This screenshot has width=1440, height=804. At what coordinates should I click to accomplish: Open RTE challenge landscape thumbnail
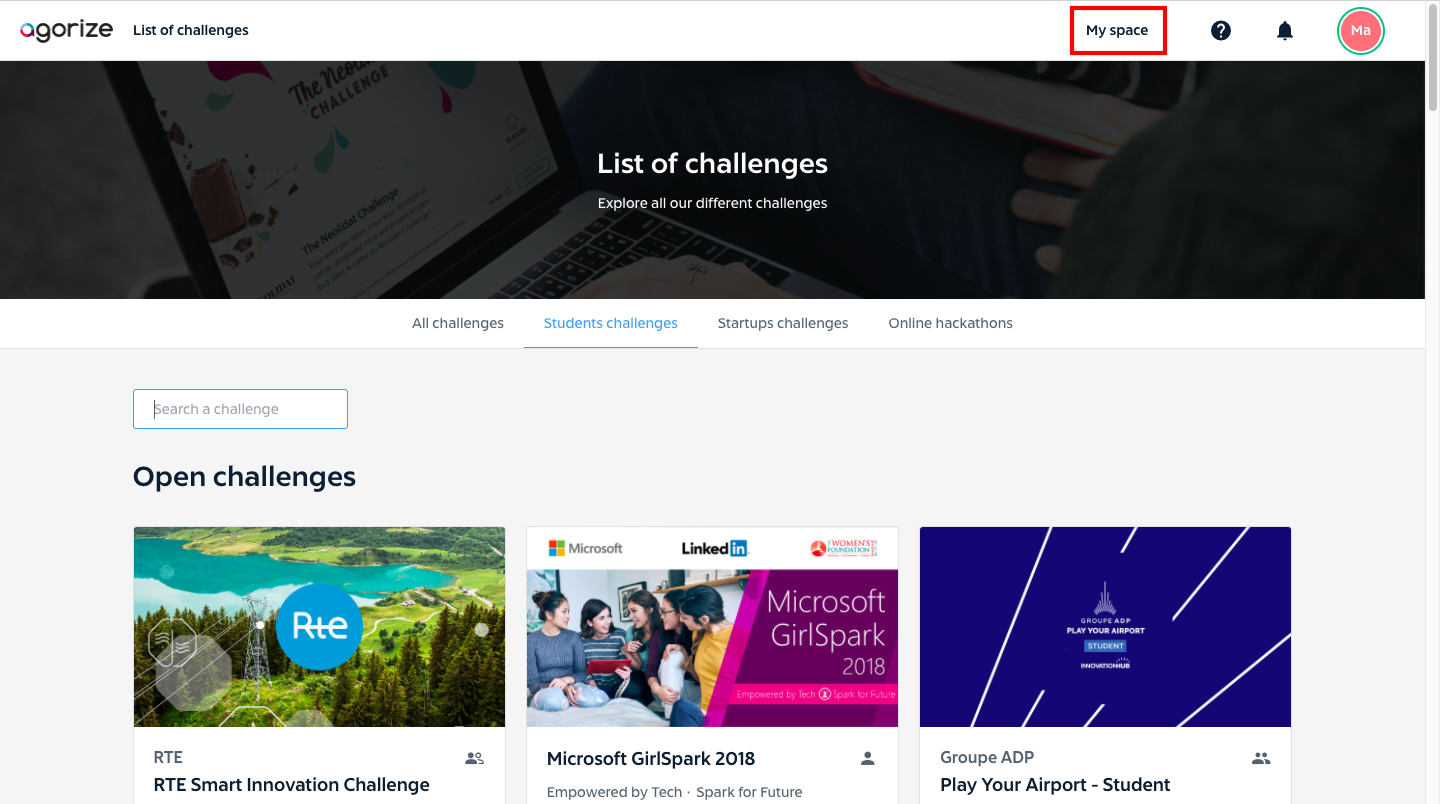point(319,627)
